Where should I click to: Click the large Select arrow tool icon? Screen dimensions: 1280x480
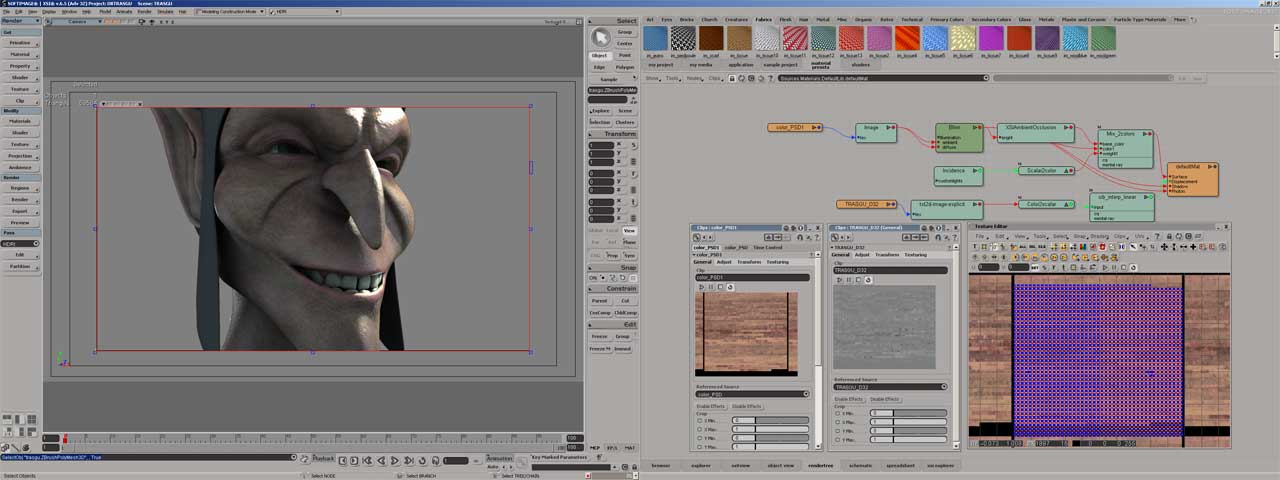click(x=599, y=38)
